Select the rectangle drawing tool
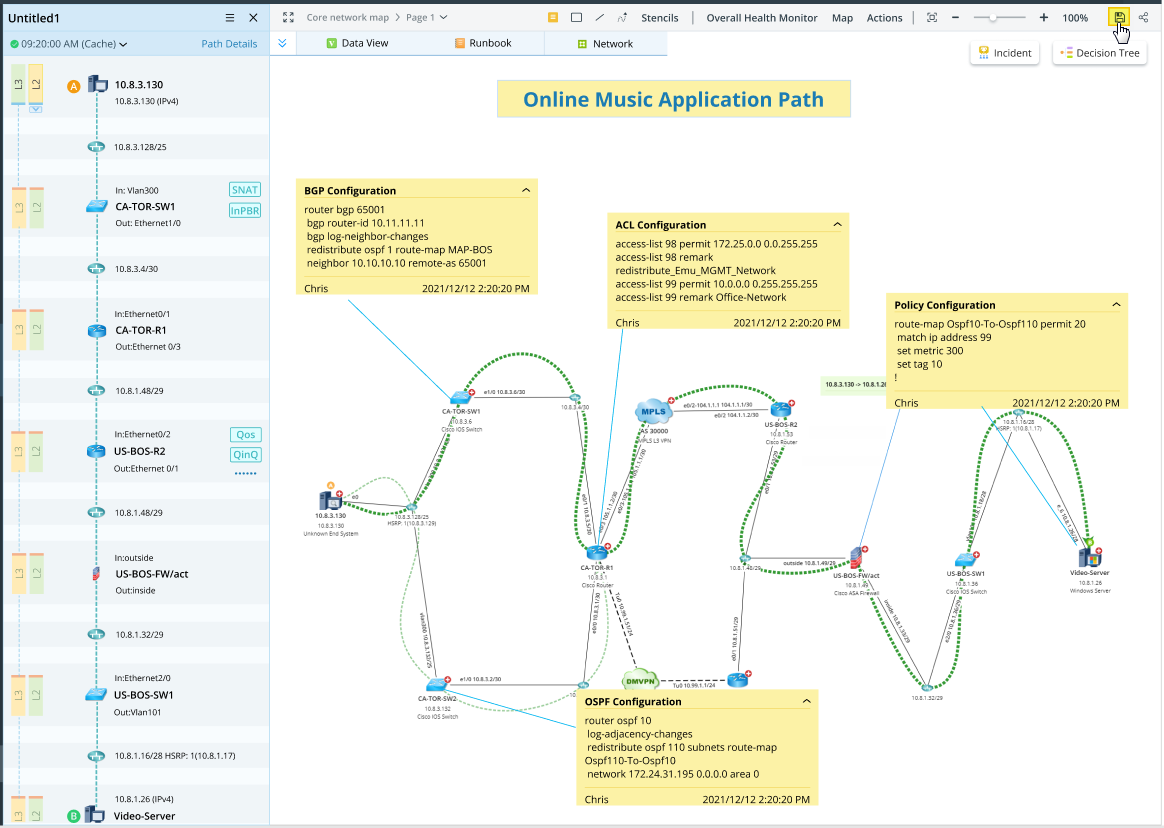 click(577, 17)
